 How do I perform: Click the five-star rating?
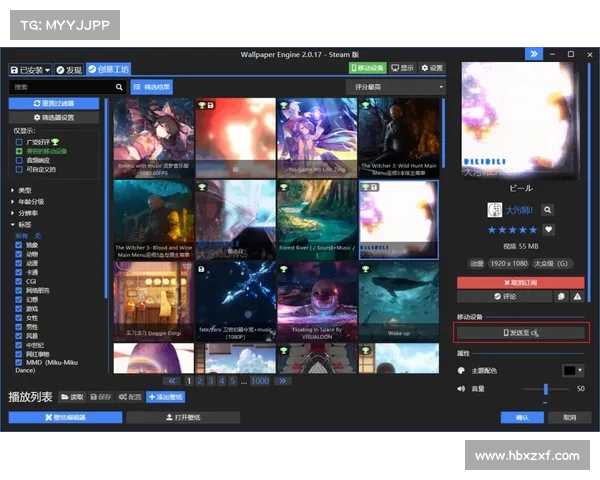click(x=512, y=230)
